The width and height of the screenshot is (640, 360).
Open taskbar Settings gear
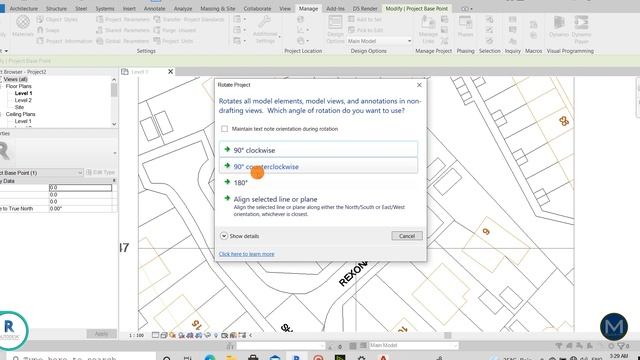(361, 358)
